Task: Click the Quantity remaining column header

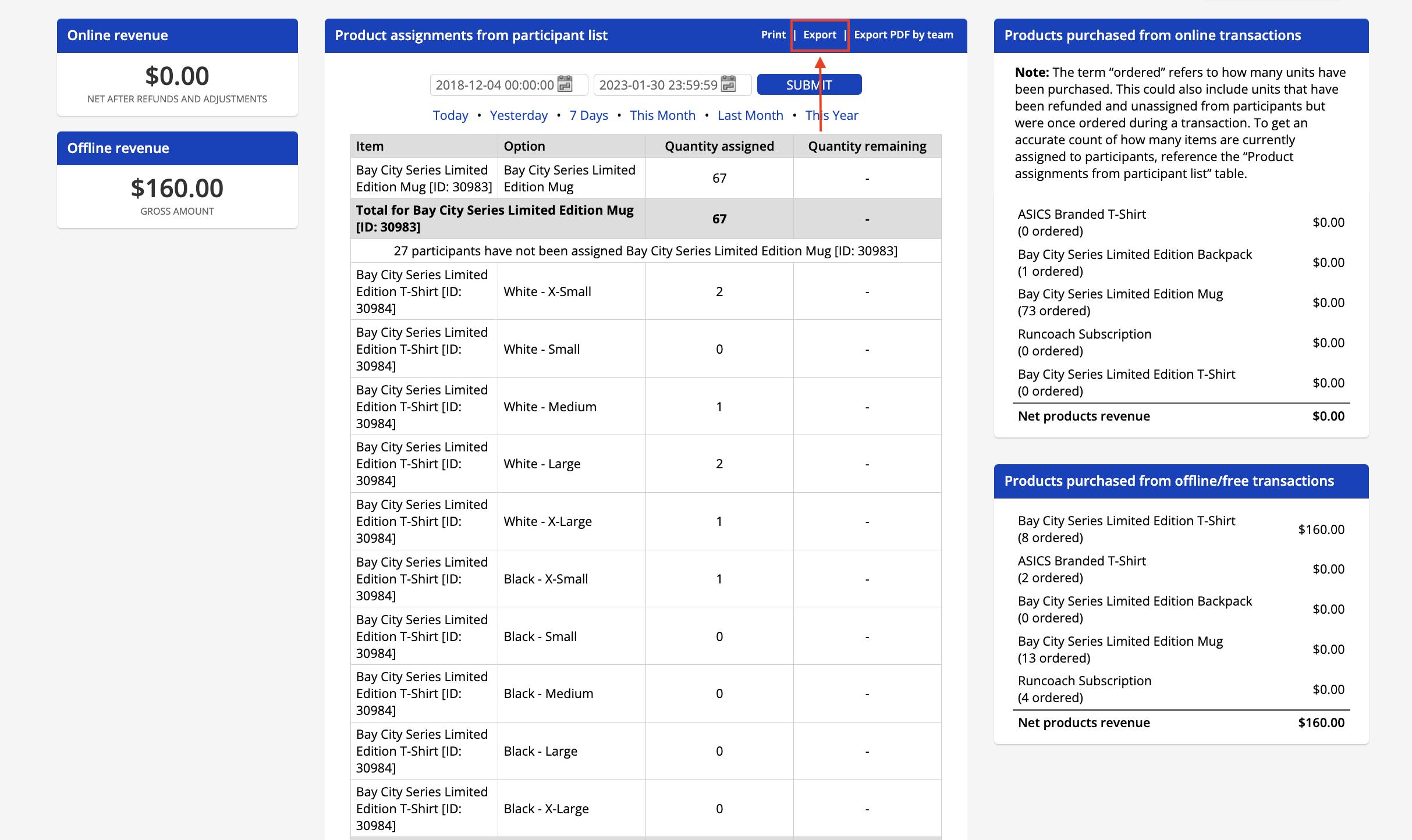Action: [867, 146]
